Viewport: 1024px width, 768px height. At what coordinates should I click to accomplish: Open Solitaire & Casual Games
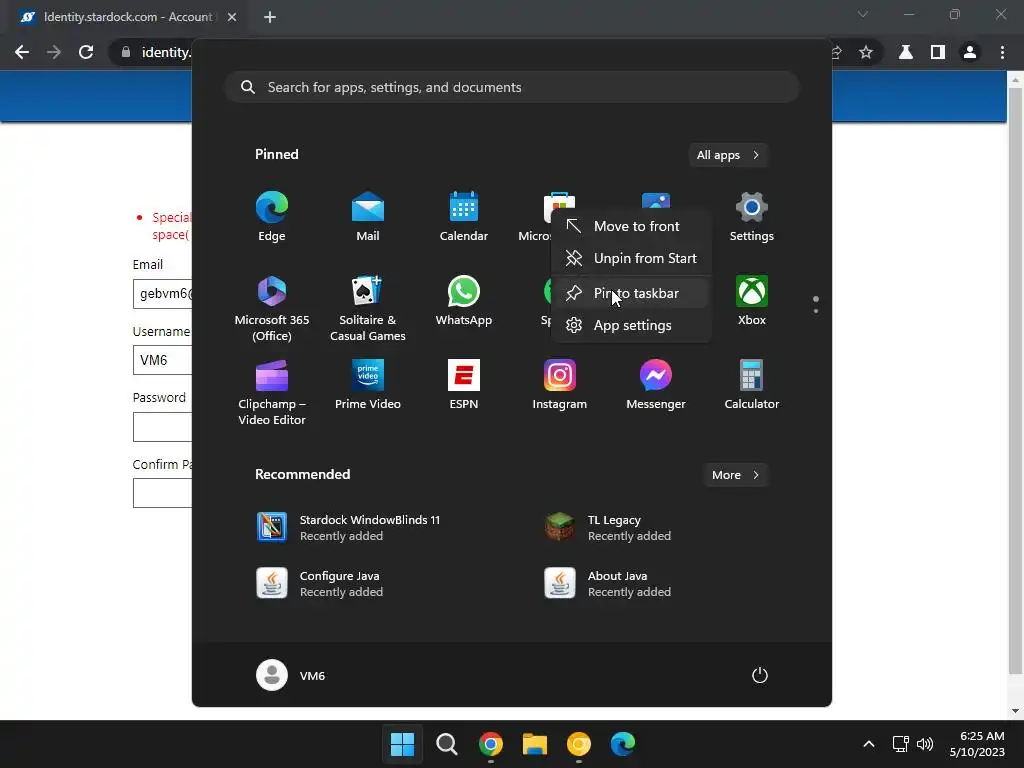[x=368, y=308]
